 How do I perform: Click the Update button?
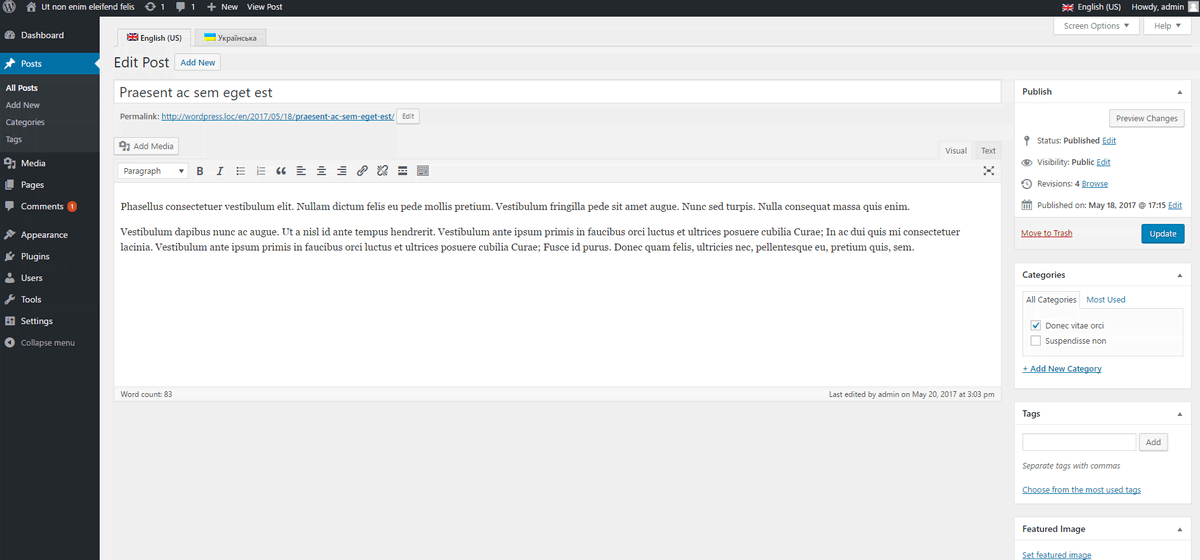coord(1162,233)
